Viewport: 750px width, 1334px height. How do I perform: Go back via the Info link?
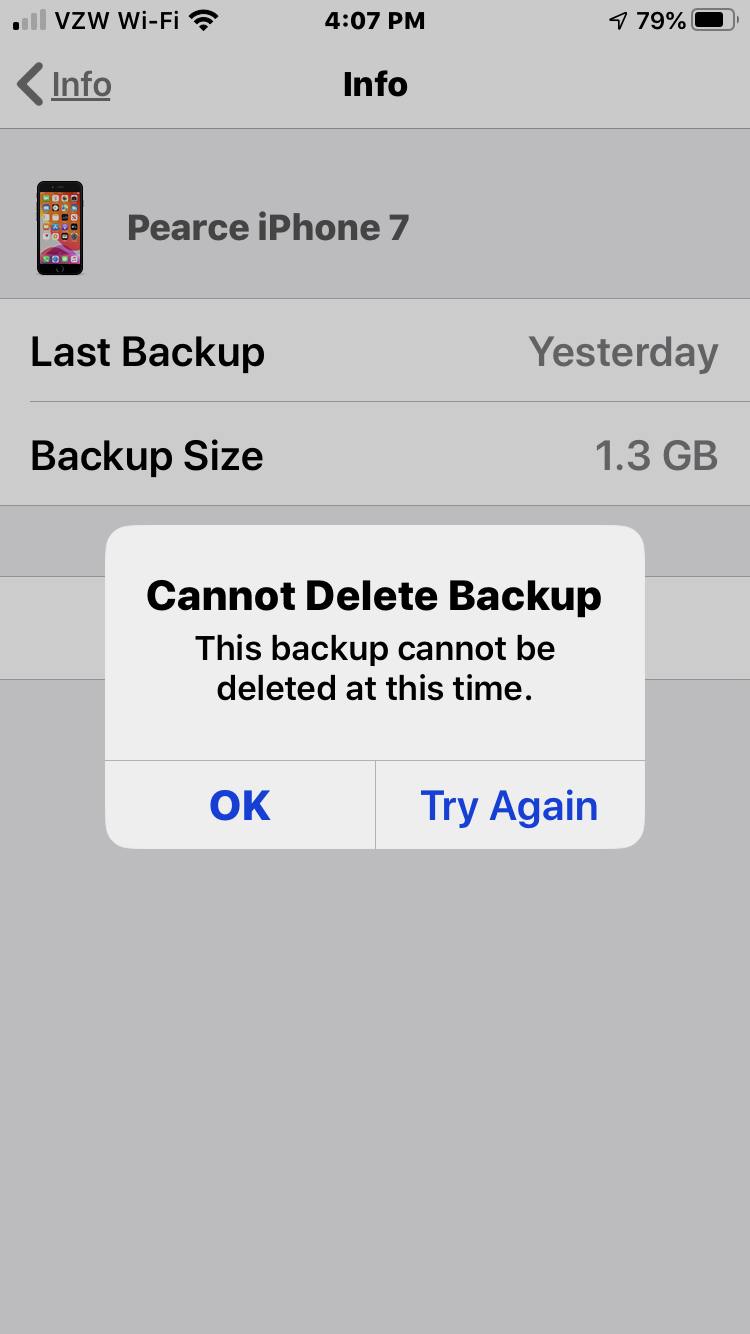[x=81, y=84]
